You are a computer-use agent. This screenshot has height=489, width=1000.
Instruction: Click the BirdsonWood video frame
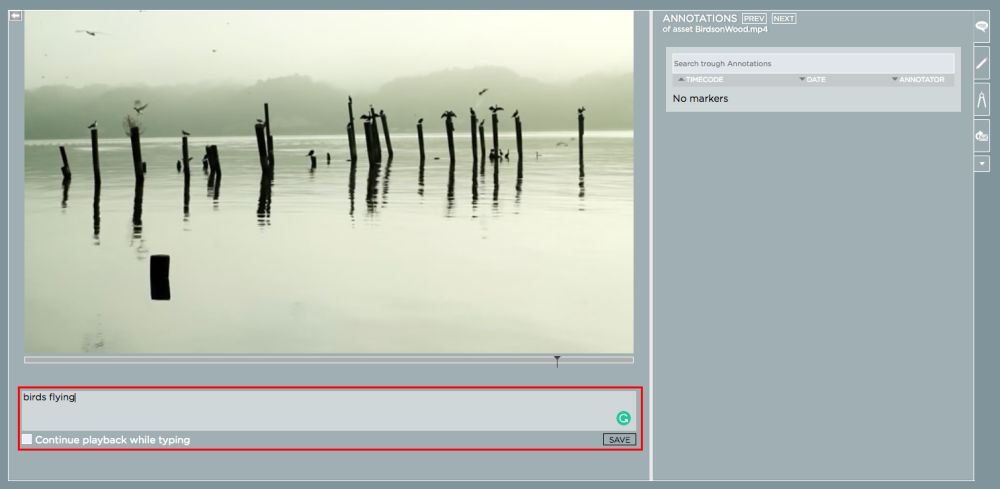[x=329, y=182]
